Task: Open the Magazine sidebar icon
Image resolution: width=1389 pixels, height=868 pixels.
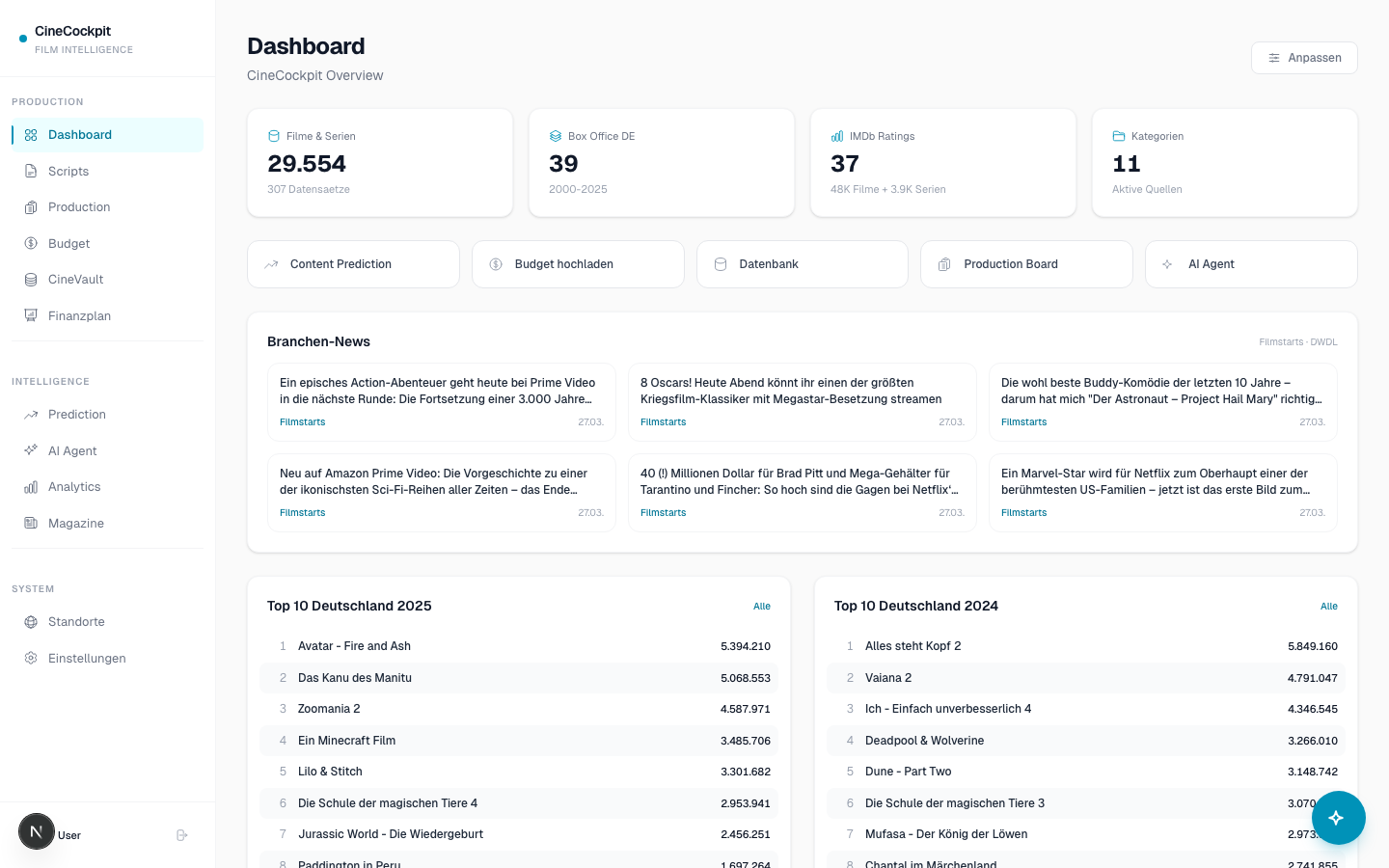Action: tap(31, 524)
